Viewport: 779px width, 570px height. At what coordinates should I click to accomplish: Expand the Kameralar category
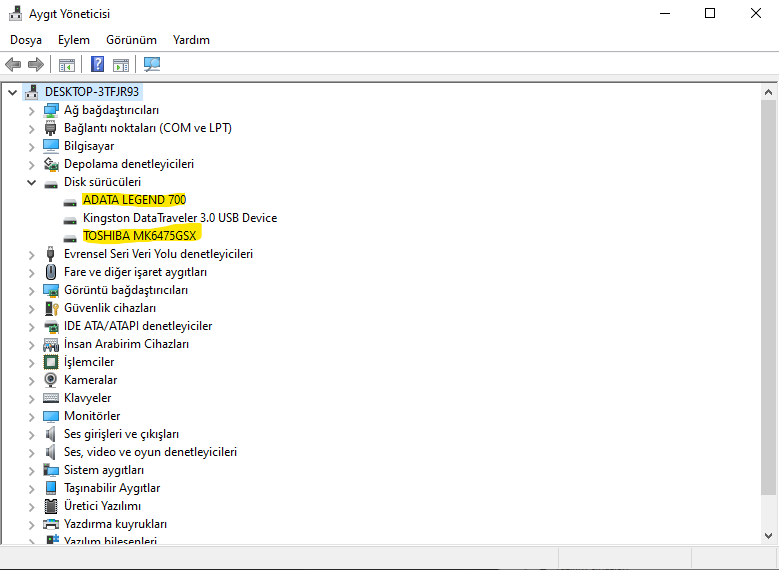31,381
